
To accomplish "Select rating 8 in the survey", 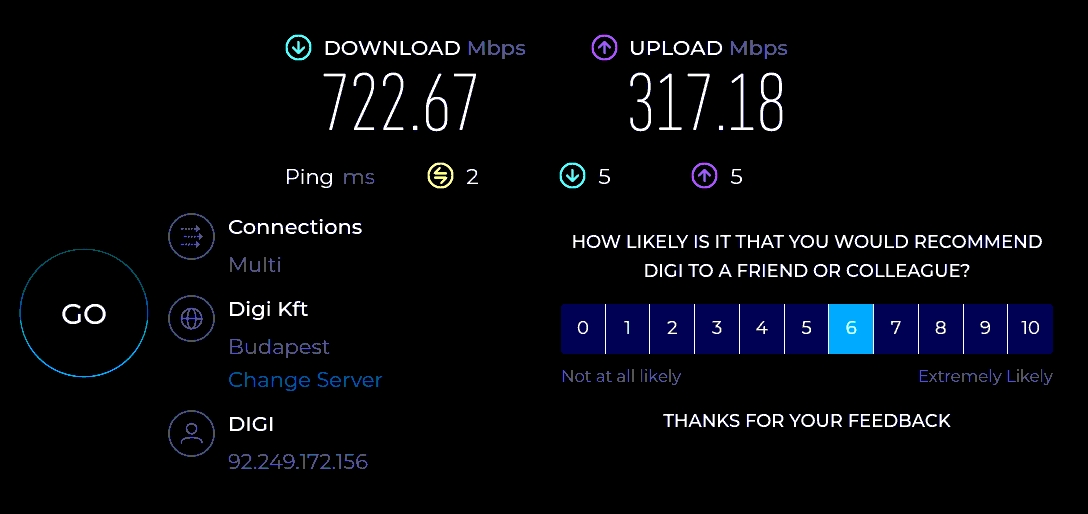I will [940, 329].
